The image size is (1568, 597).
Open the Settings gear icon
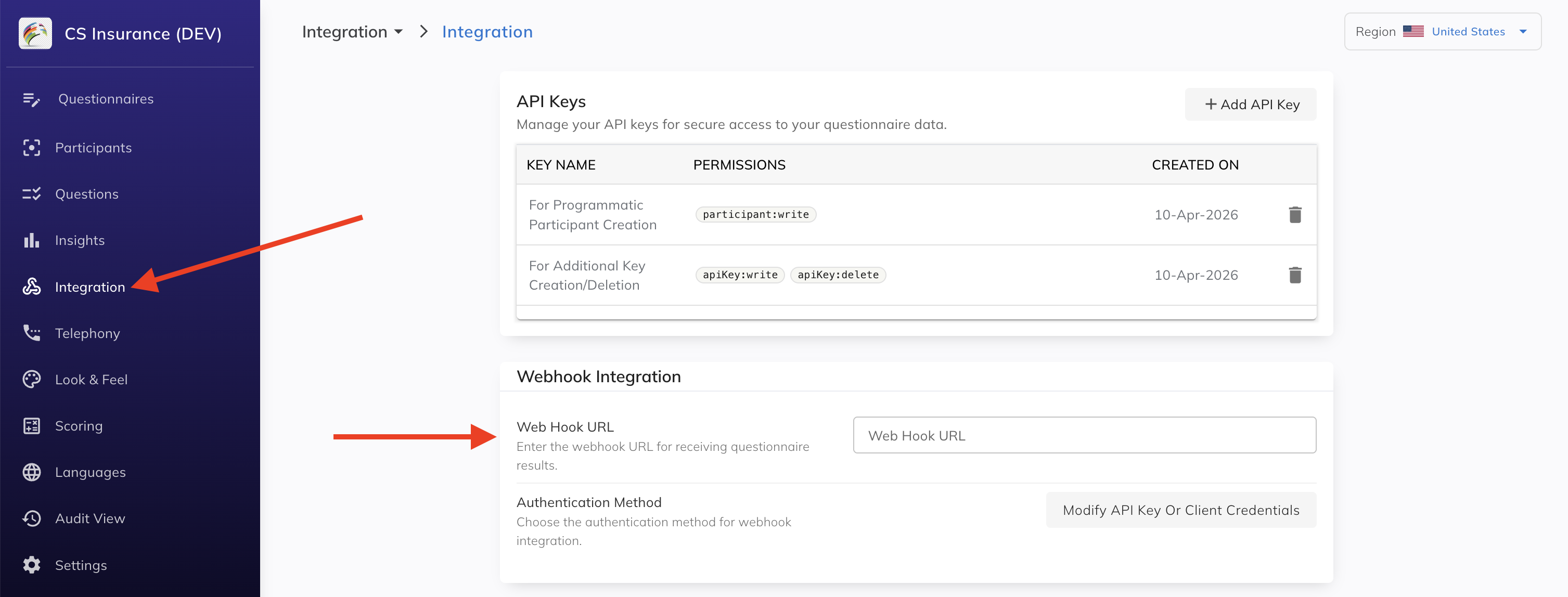(31, 565)
